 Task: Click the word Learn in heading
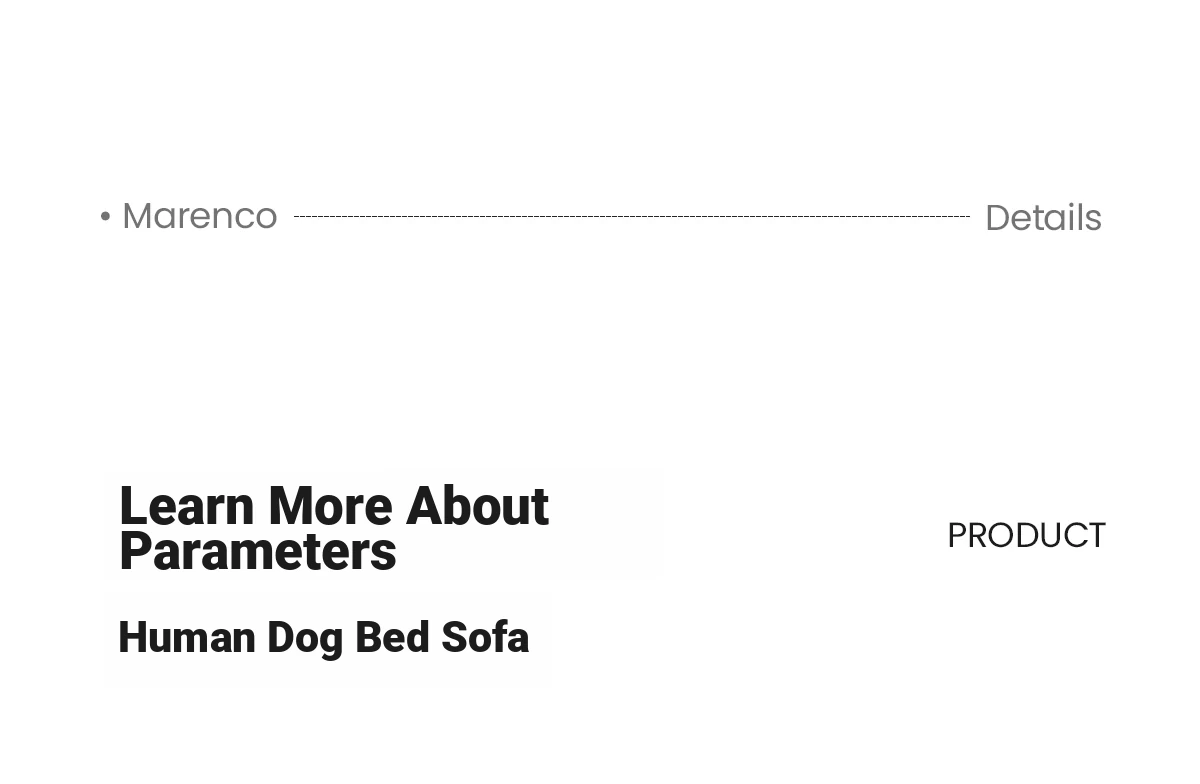tap(187, 507)
